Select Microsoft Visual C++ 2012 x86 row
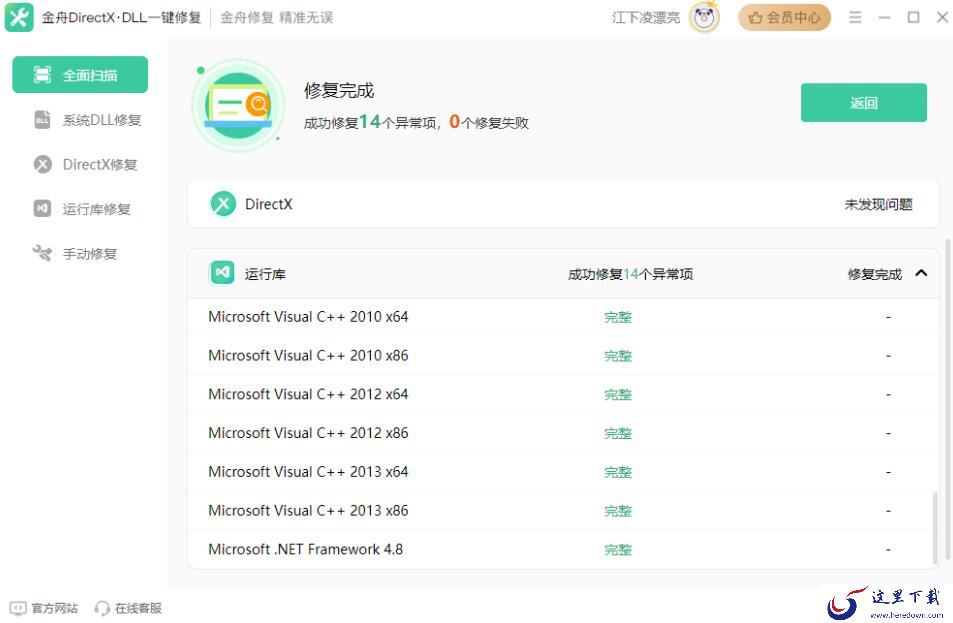953x623 pixels. click(x=563, y=433)
